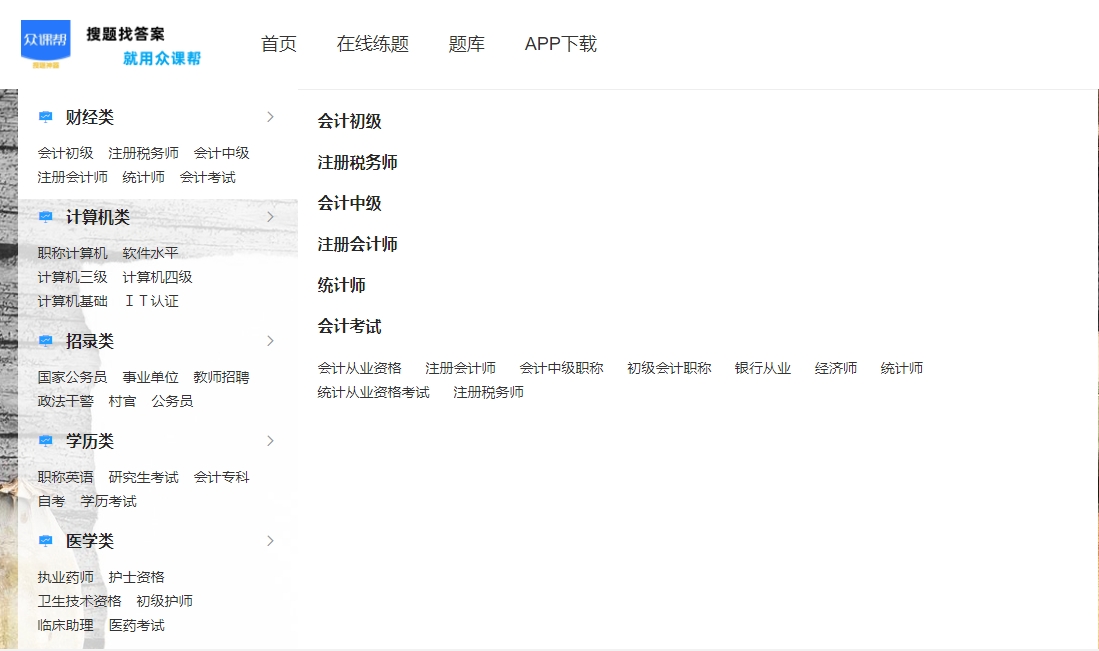Expand the 医学类 section chevron

(x=270, y=541)
